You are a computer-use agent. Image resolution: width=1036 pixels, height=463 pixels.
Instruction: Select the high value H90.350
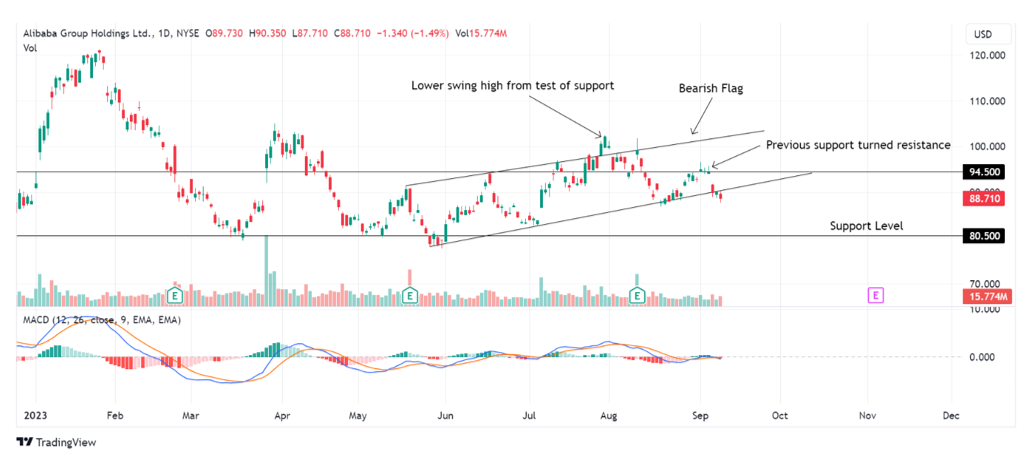(x=268, y=33)
